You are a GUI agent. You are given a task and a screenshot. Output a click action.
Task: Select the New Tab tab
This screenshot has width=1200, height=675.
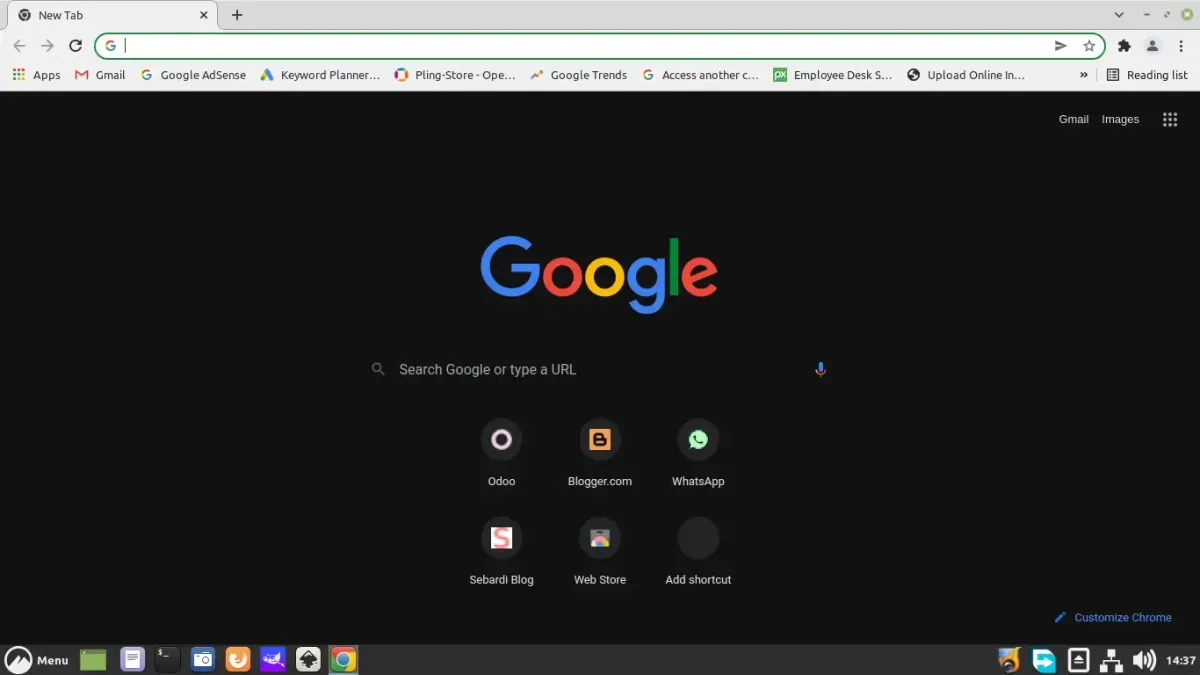(x=114, y=15)
